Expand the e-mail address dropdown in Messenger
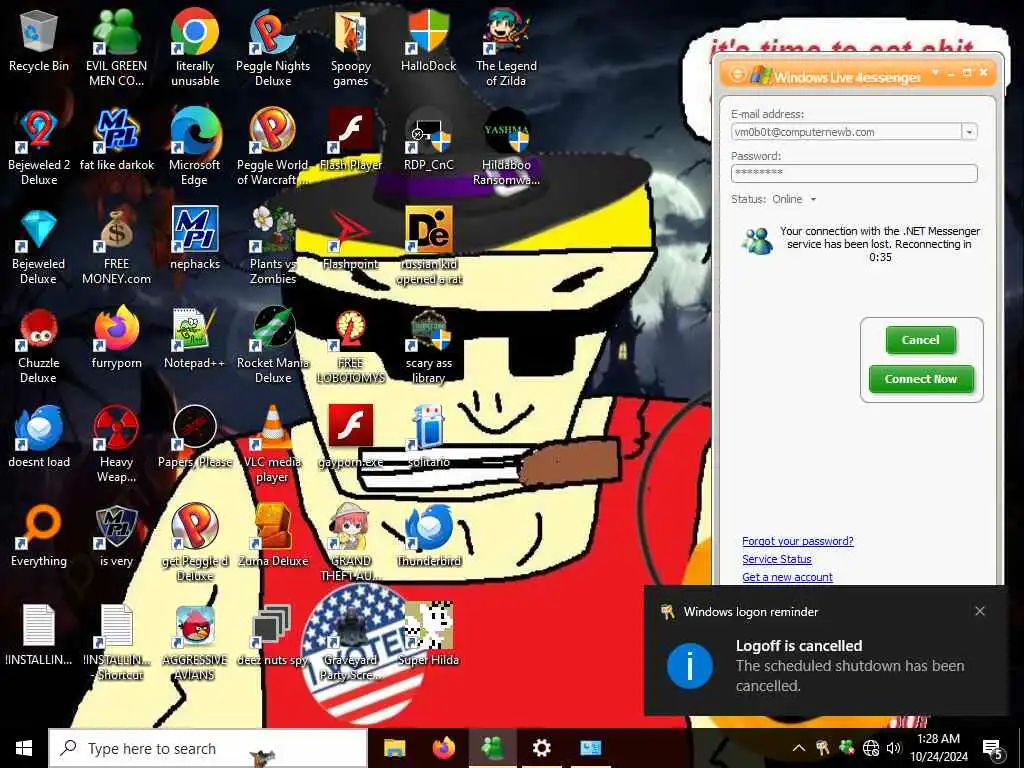Viewport: 1024px width, 768px height. (969, 132)
